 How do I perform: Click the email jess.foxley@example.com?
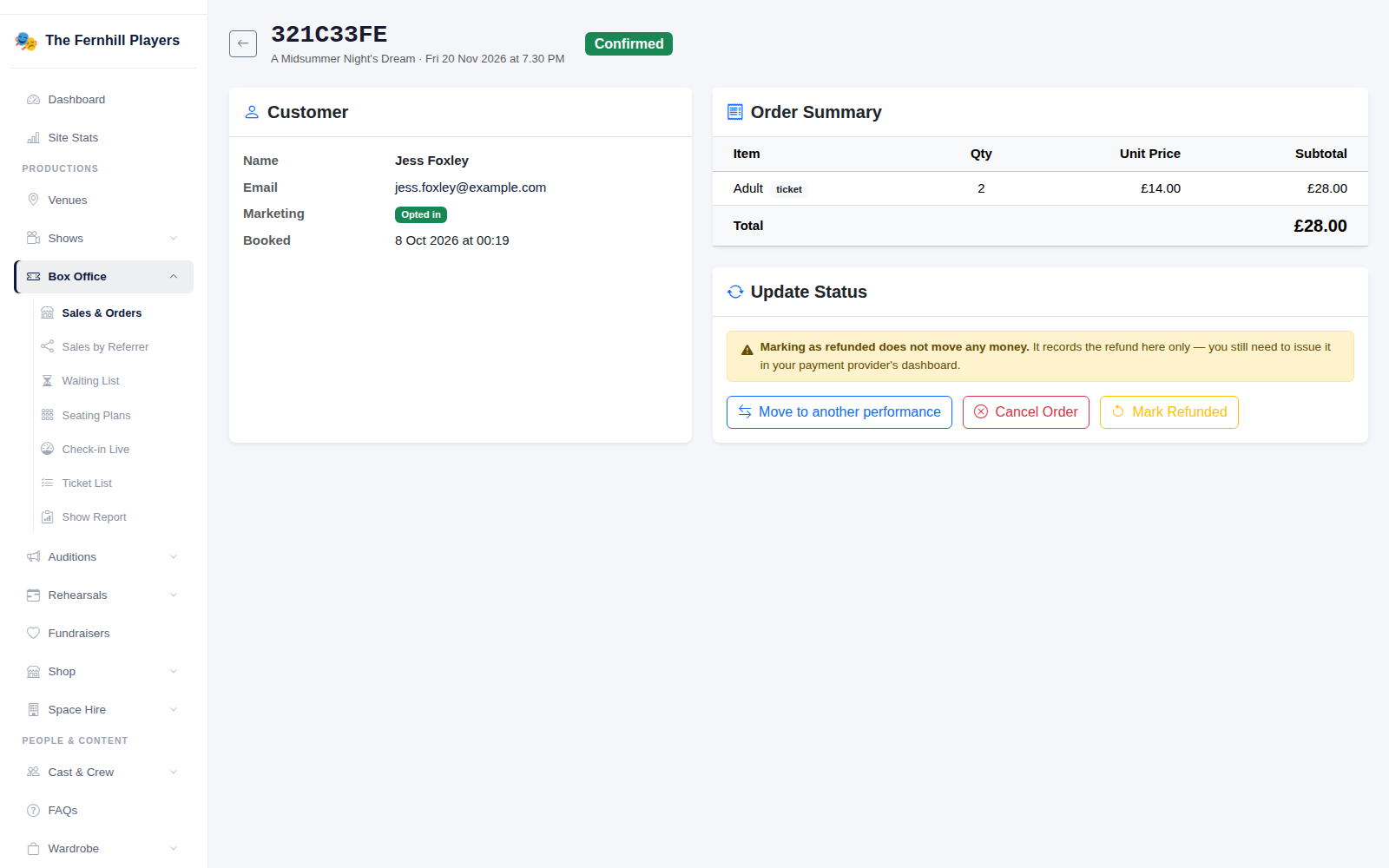(471, 187)
